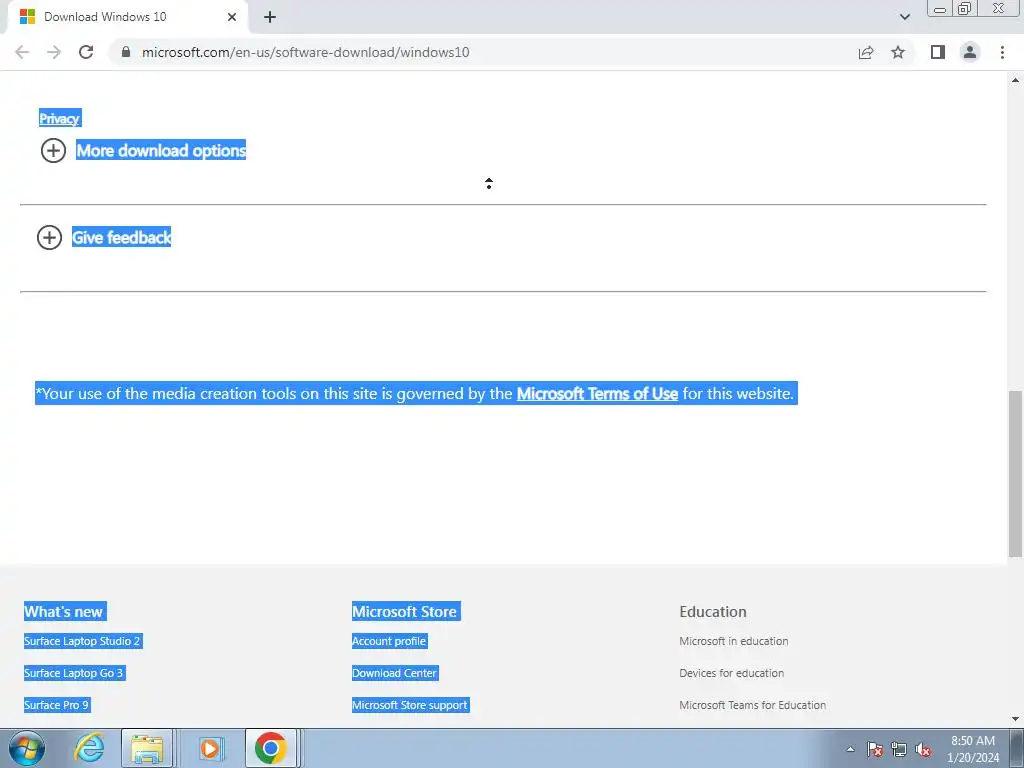Expand More download options plus icon
The height and width of the screenshot is (768, 1024).
(54, 151)
